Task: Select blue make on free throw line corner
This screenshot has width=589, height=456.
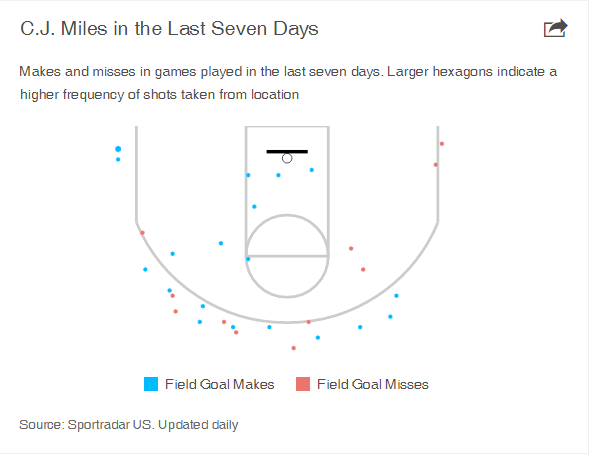Action: click(248, 259)
